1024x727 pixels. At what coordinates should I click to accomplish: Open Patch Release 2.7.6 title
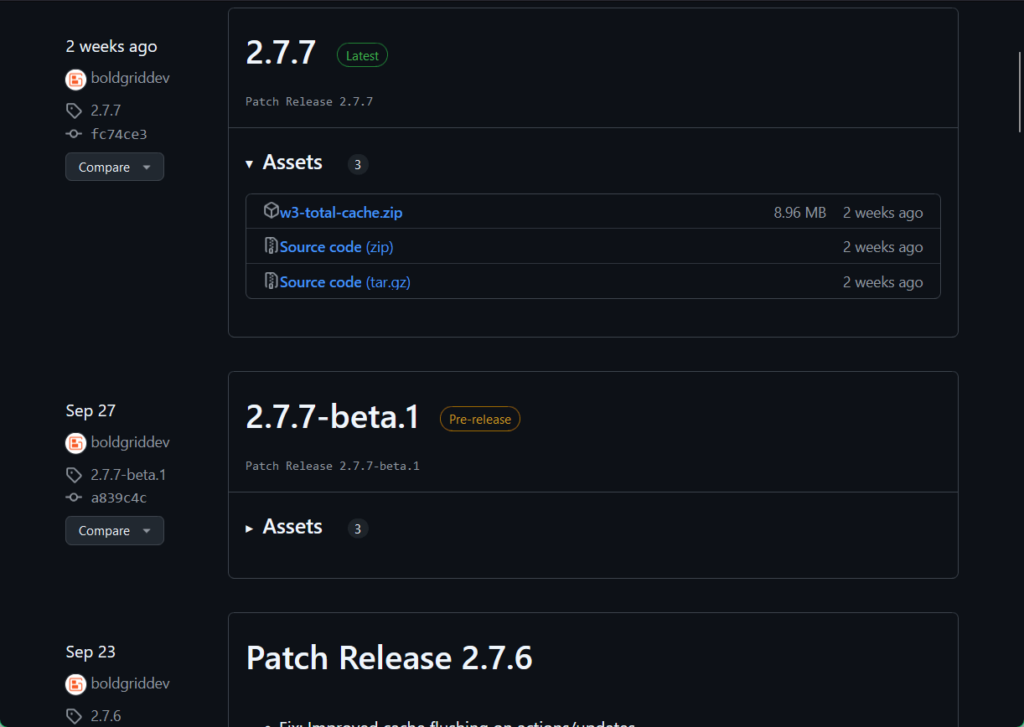click(389, 658)
